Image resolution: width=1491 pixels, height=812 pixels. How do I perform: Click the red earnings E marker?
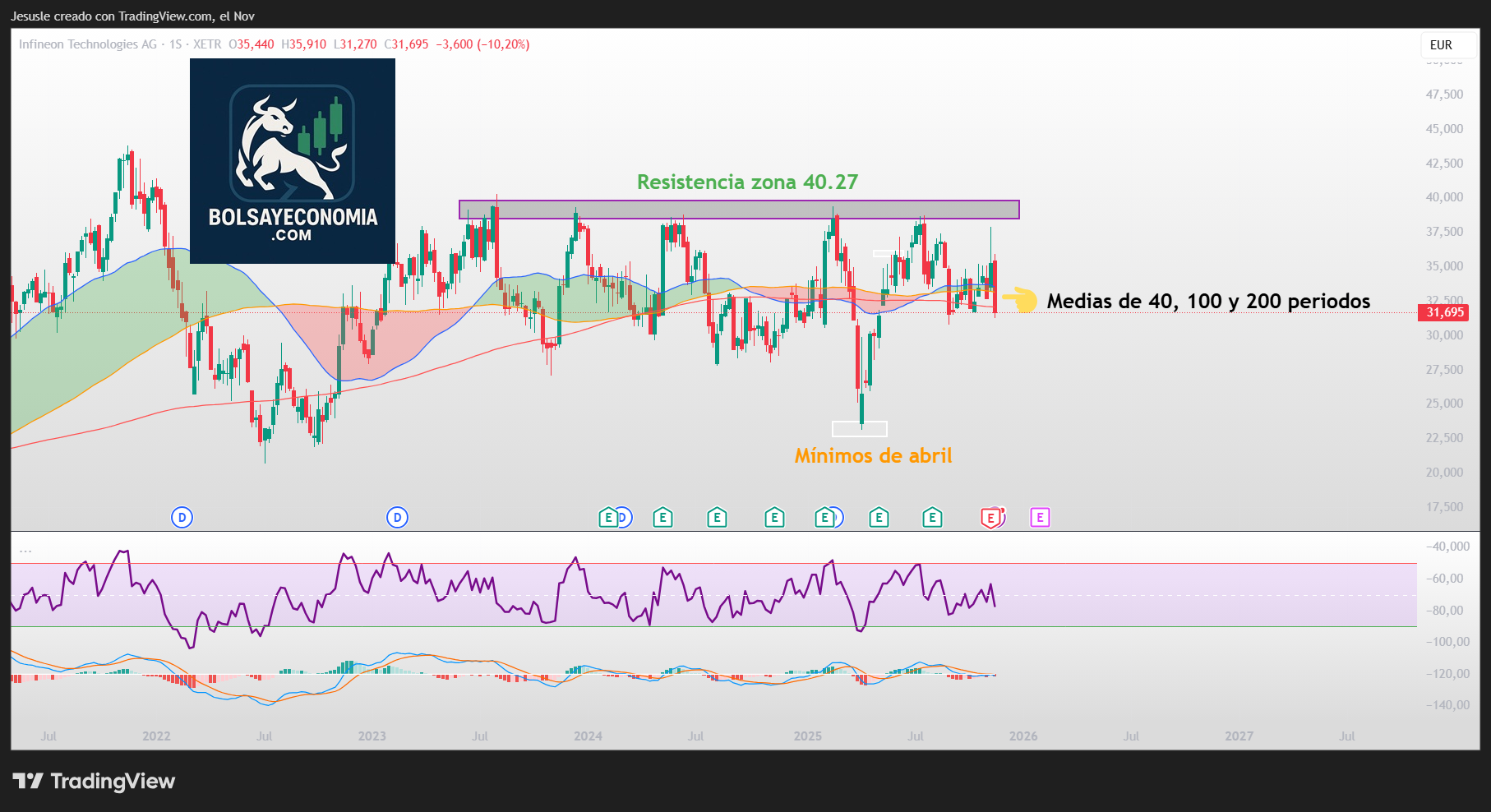pos(991,518)
